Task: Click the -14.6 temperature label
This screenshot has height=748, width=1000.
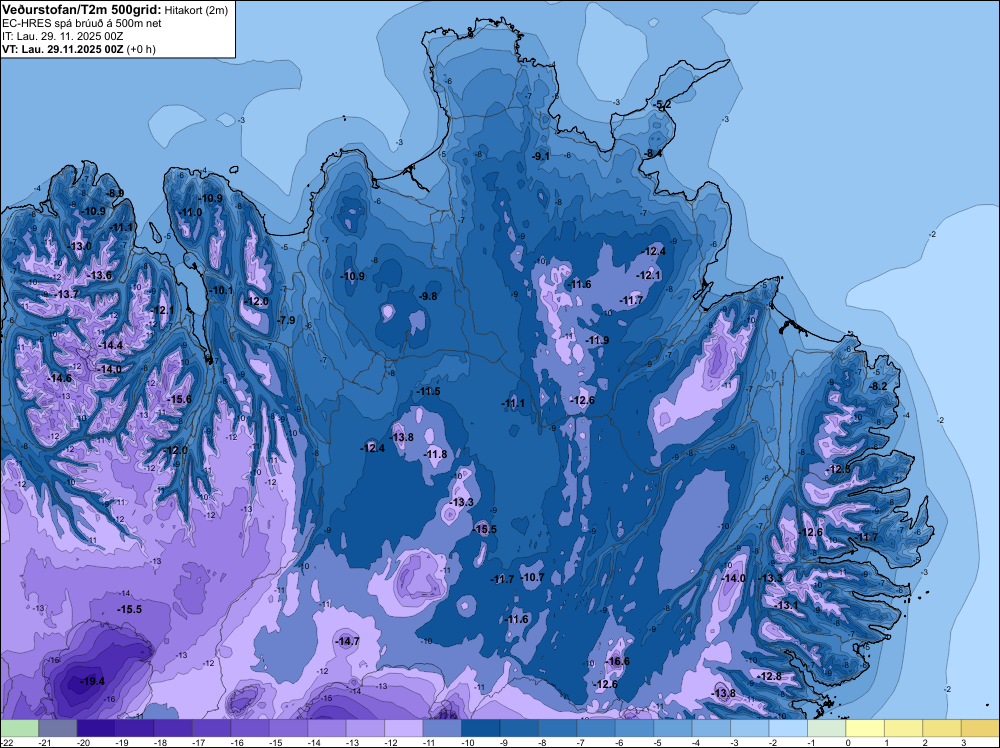Action: point(59,378)
